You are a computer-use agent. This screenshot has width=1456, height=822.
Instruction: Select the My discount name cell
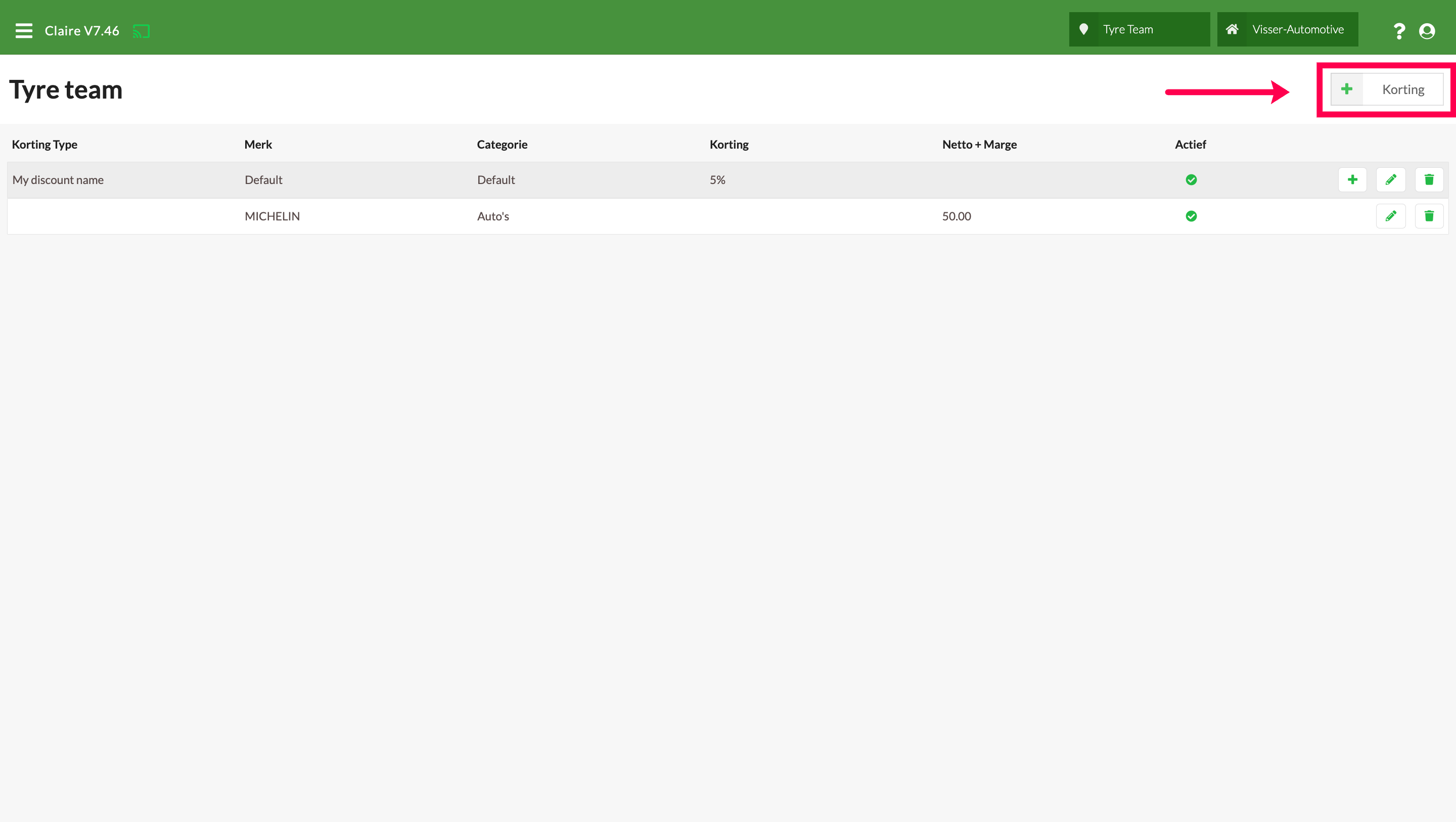(58, 180)
